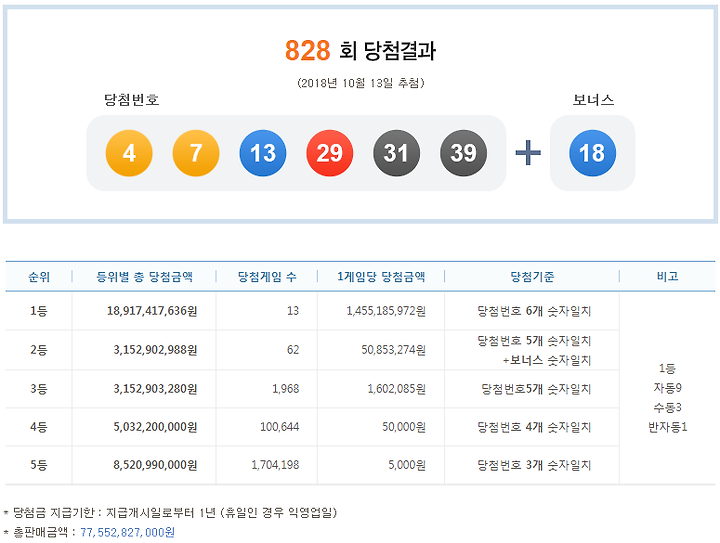Select the red number 29 ball
This screenshot has width=720, height=543.
(330, 153)
